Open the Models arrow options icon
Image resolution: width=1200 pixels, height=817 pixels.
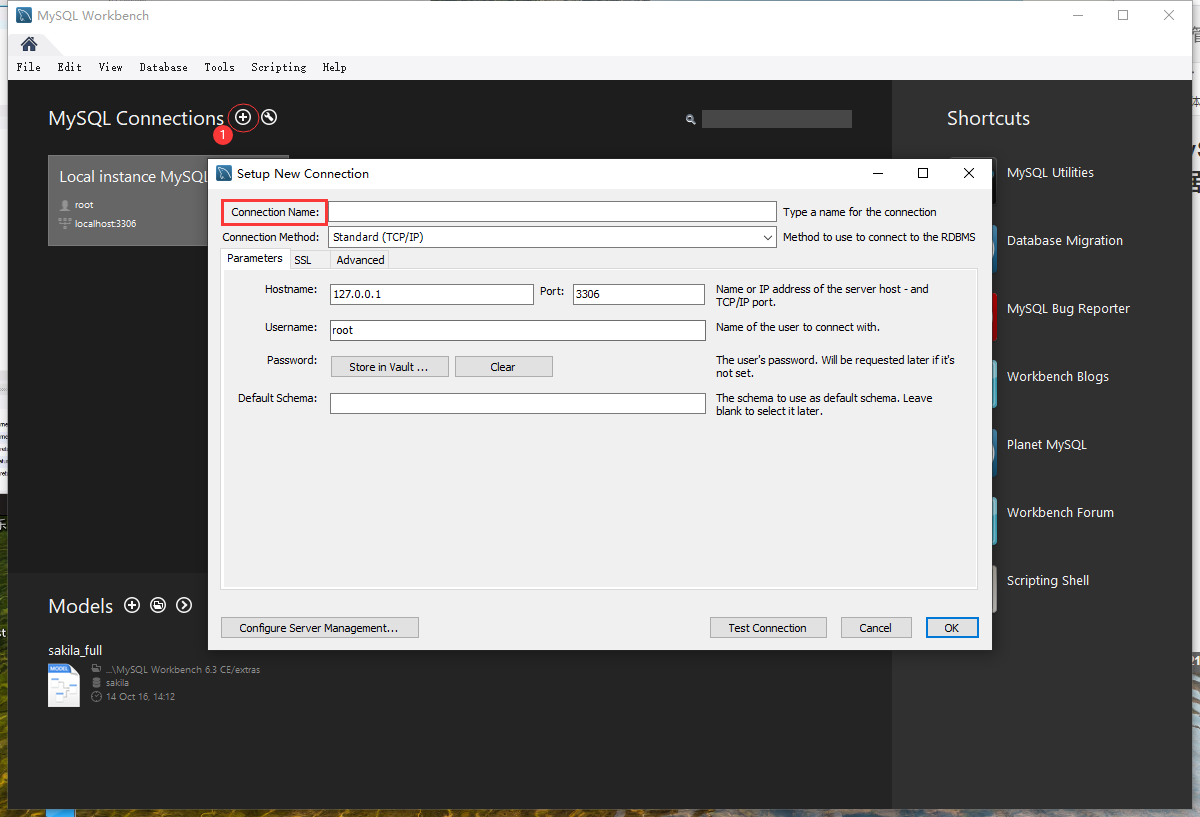tap(184, 605)
